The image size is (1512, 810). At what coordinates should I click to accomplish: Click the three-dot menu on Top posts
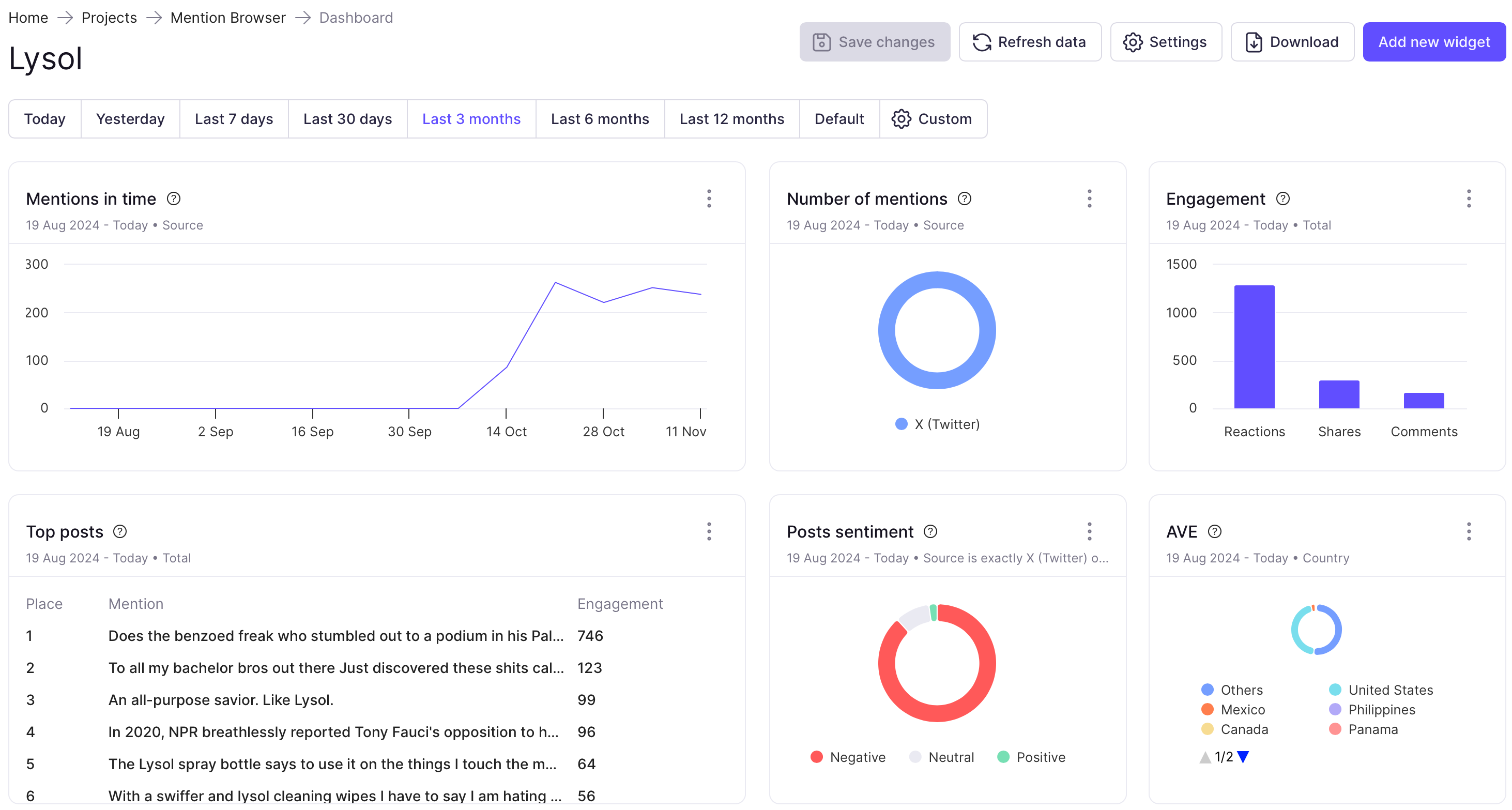pyautogui.click(x=710, y=531)
